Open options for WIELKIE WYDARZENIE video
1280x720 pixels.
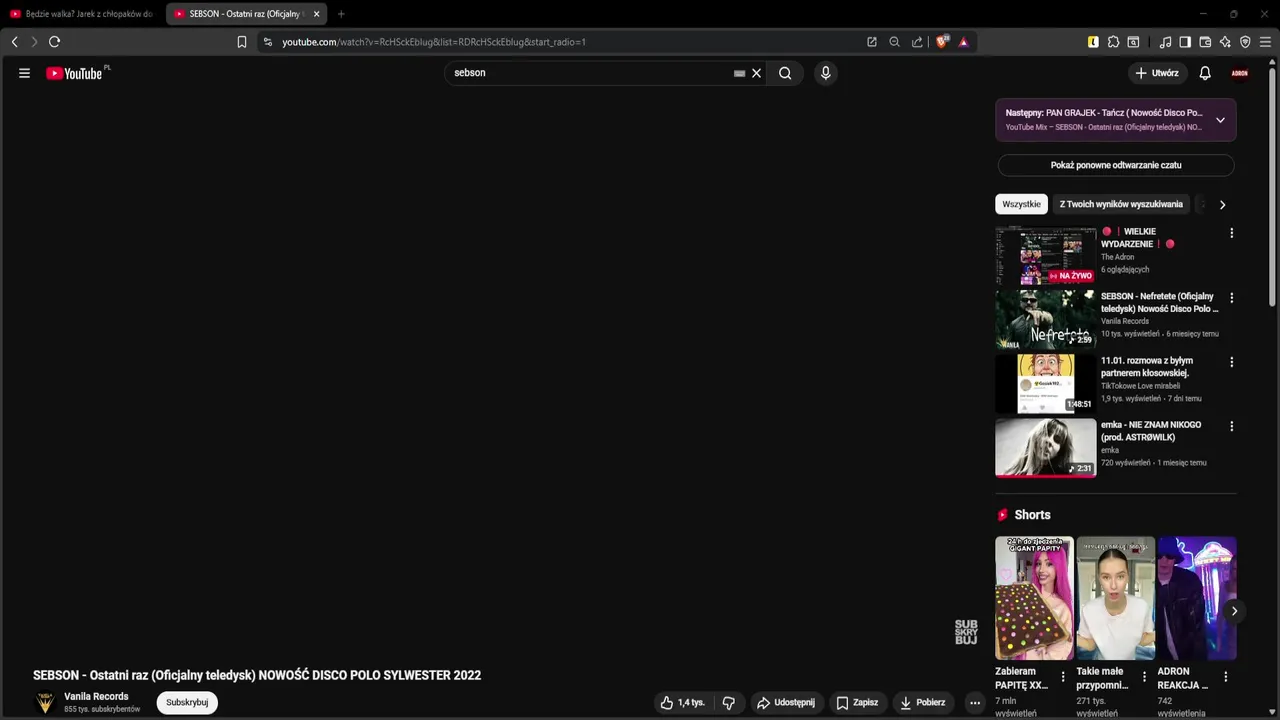pos(1231,233)
